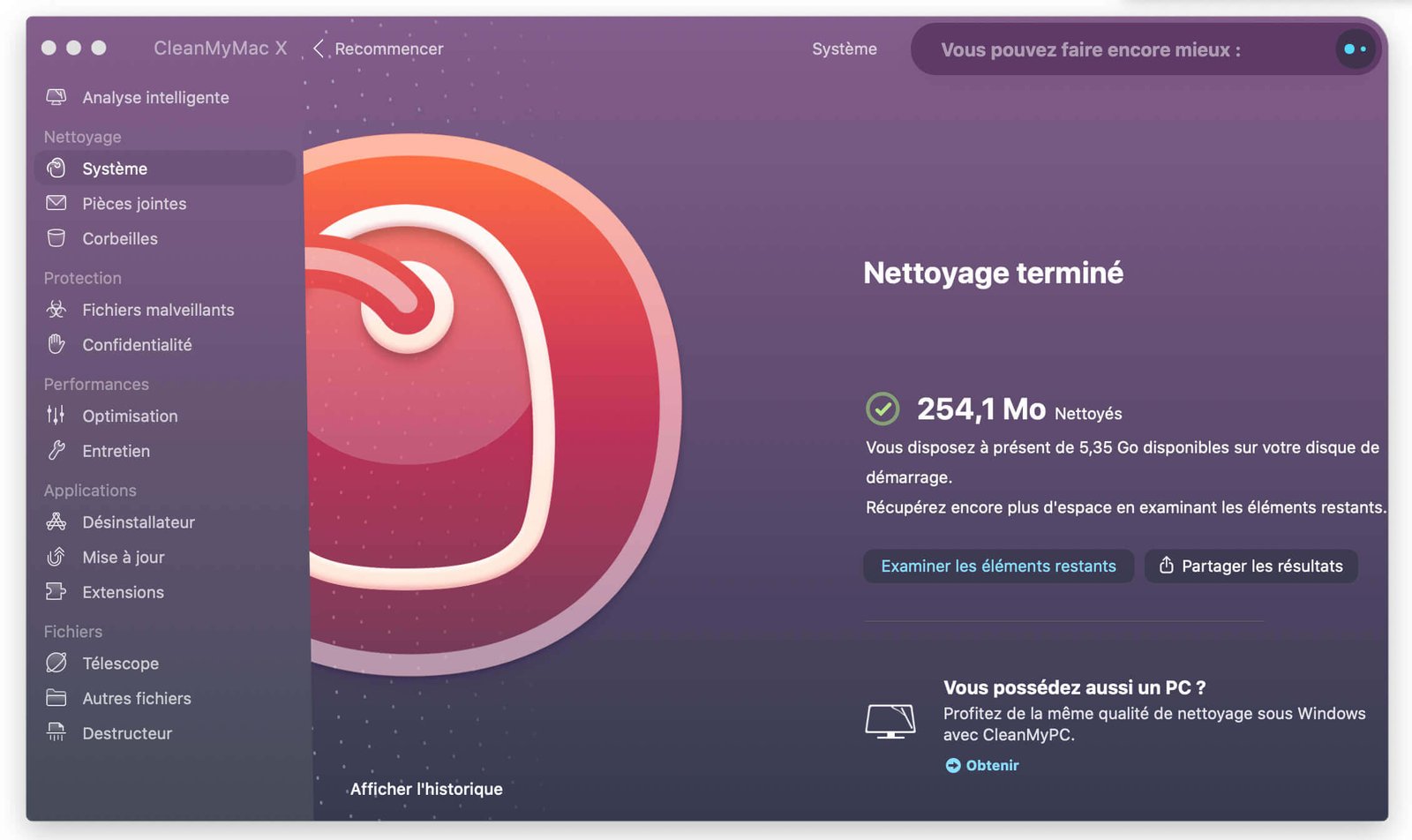
Task: Click the Obtenir link for CleanMyPC
Action: (992, 765)
